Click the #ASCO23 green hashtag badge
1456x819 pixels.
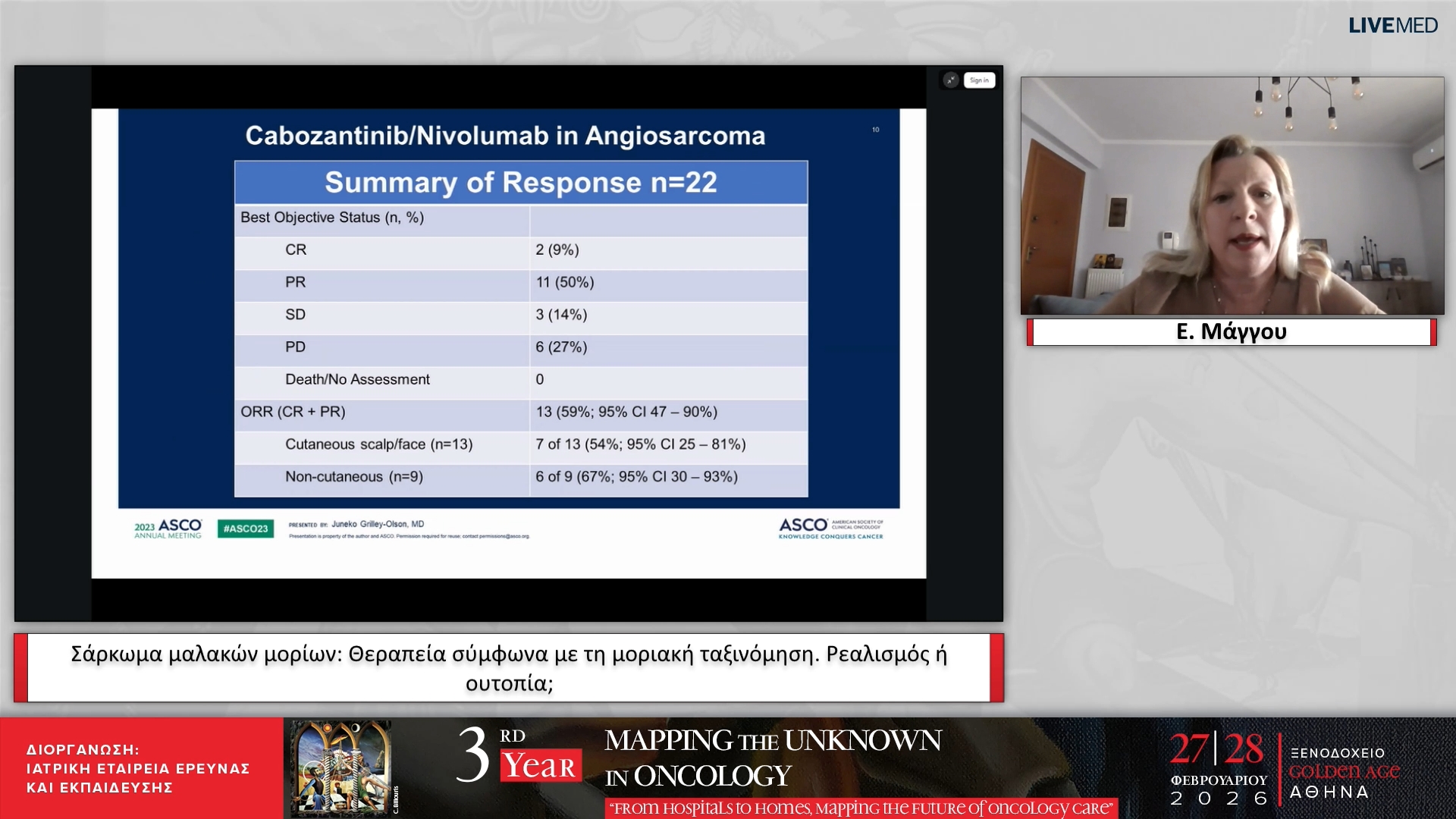click(246, 529)
